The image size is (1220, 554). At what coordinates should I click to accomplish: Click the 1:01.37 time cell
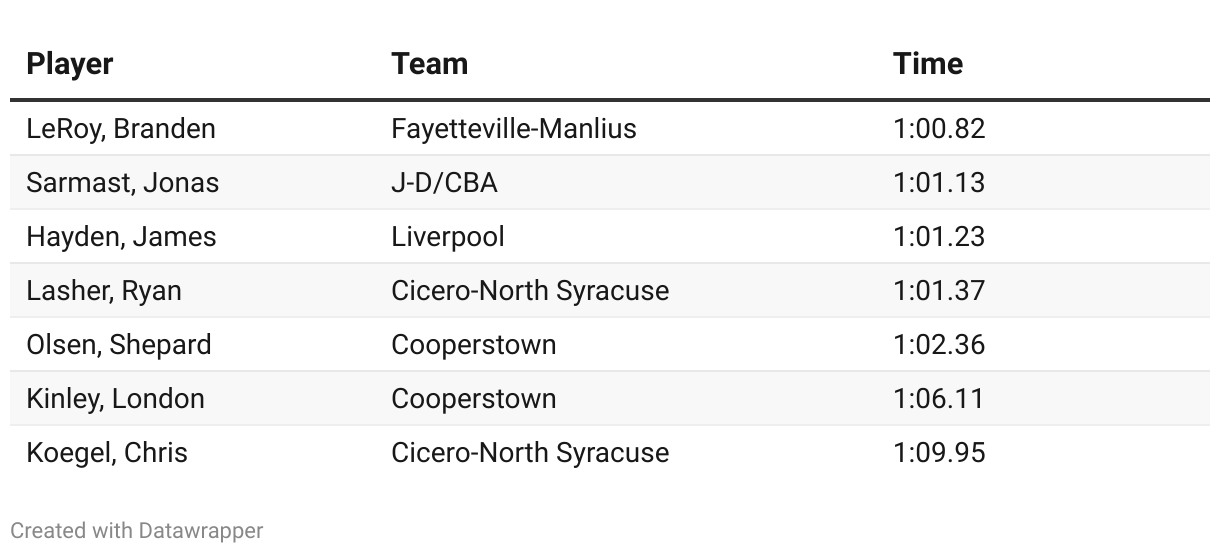pos(938,291)
